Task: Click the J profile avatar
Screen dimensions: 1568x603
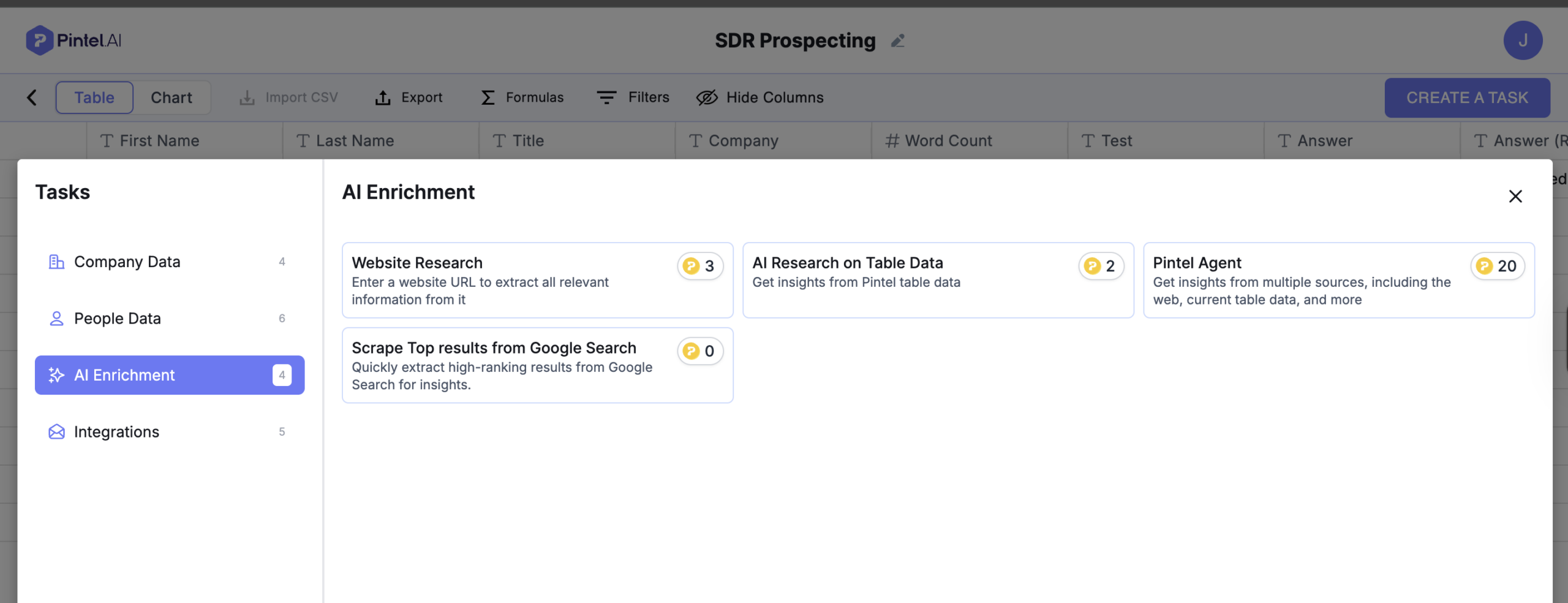Action: [1524, 40]
